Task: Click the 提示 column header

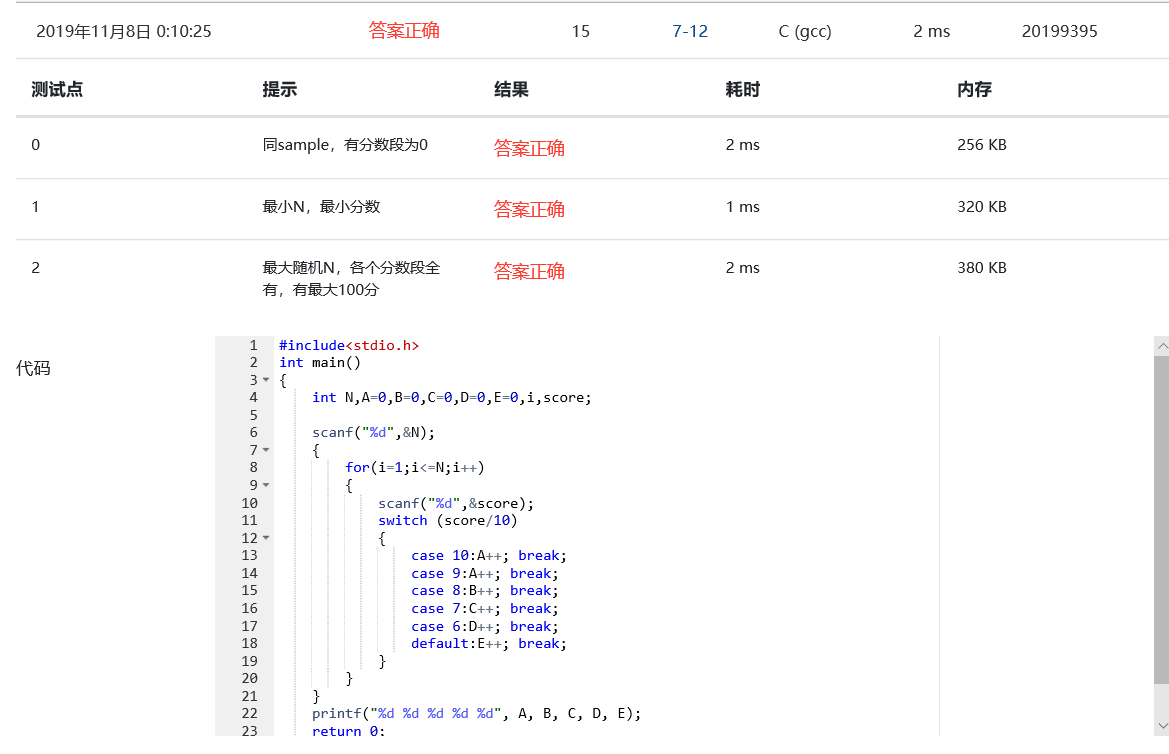Action: point(280,89)
